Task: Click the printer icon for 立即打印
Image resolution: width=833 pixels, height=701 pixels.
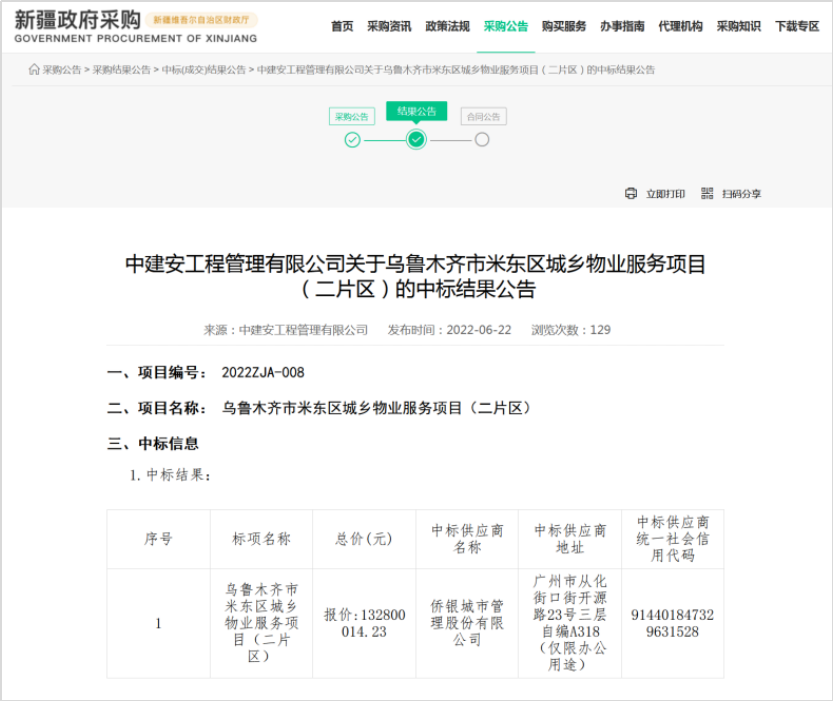Action: click(631, 193)
